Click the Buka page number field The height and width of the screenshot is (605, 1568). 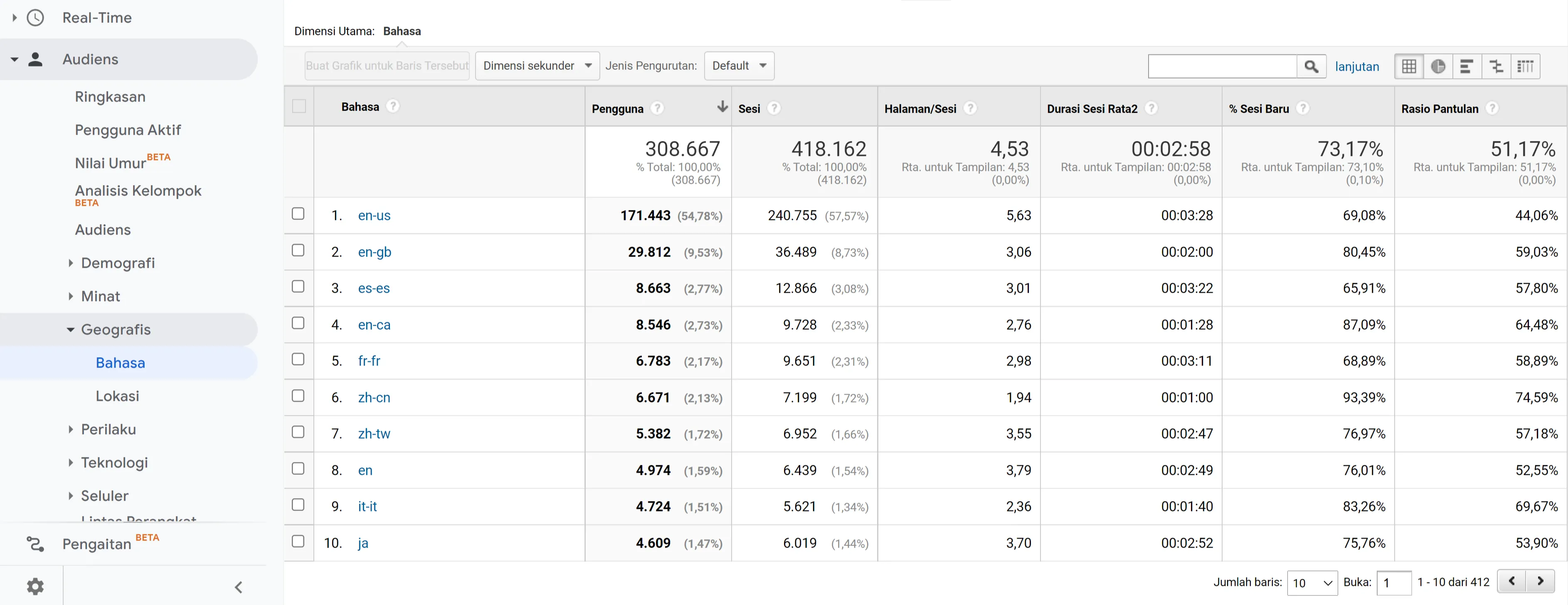(x=1394, y=583)
